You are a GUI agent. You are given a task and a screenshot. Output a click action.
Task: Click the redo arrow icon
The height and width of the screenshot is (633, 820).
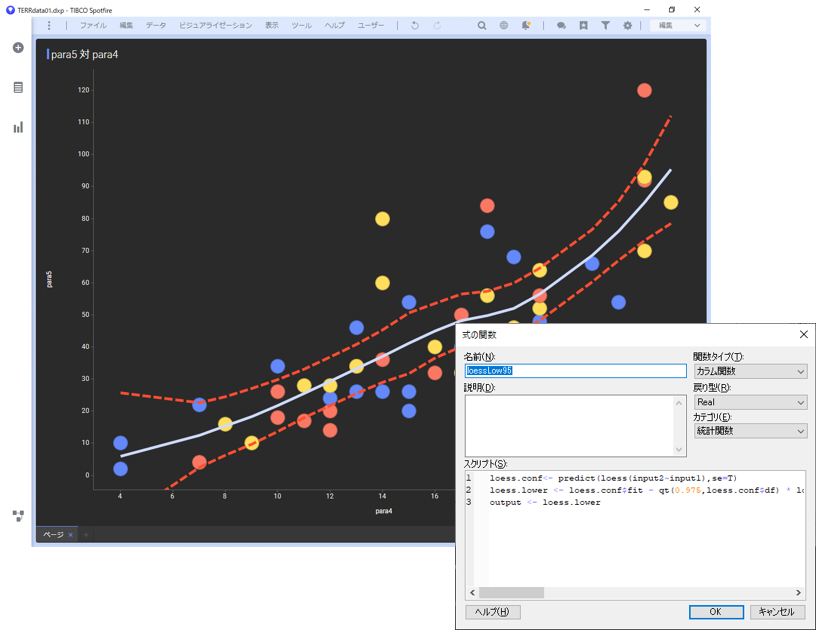pos(437,25)
